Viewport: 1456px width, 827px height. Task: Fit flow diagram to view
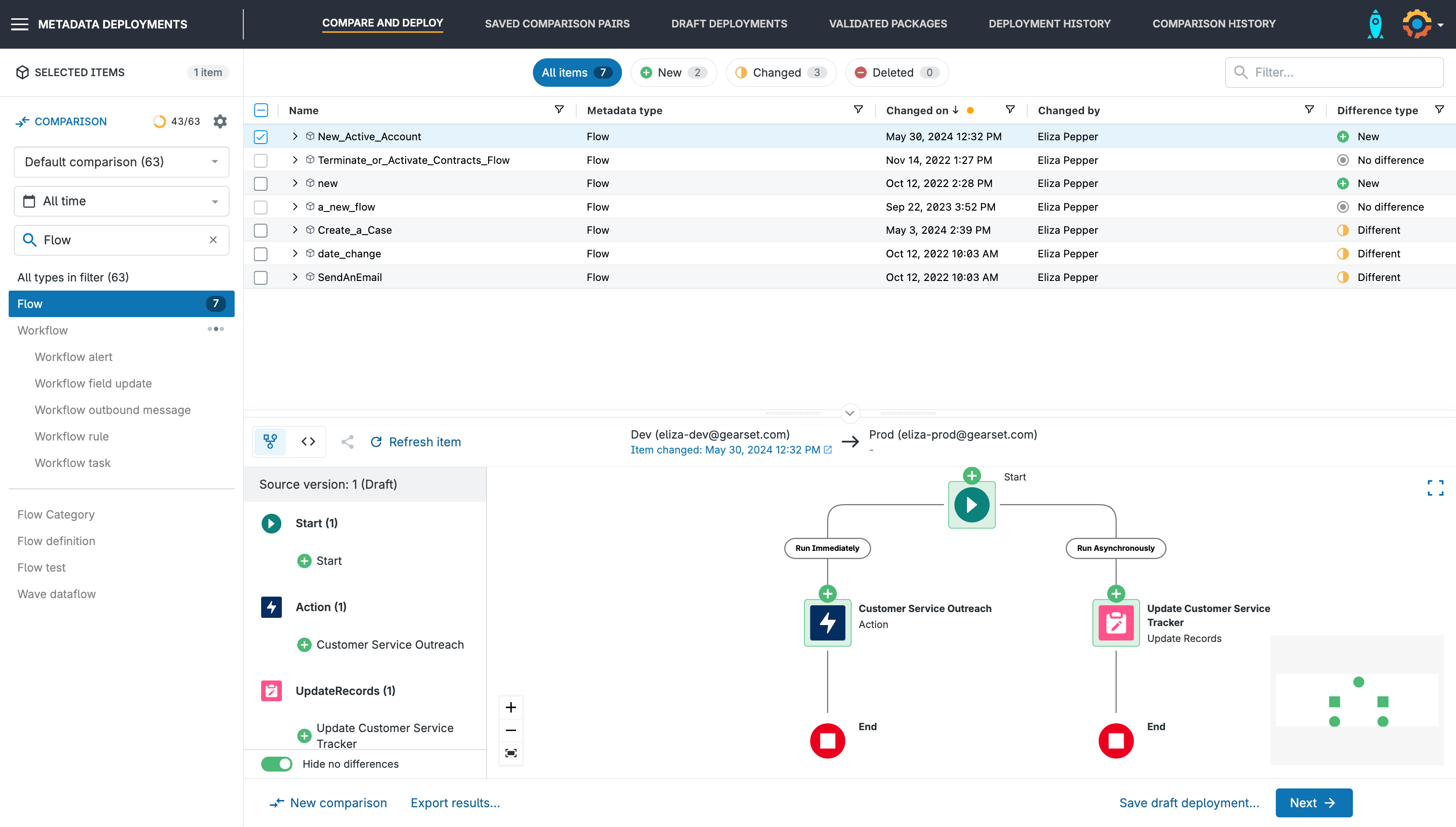pyautogui.click(x=510, y=753)
